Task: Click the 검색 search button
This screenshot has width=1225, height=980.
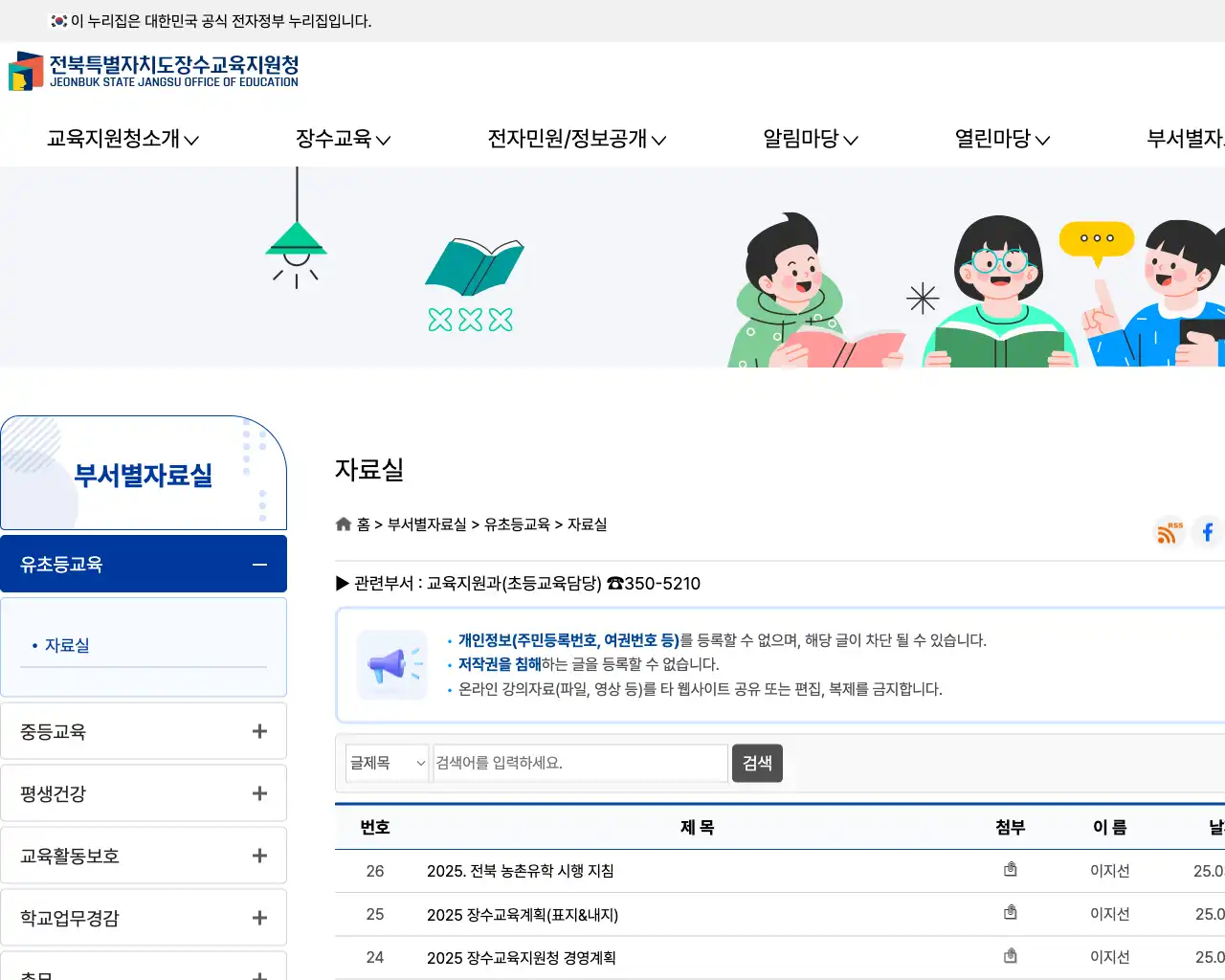Action: pyautogui.click(x=757, y=763)
